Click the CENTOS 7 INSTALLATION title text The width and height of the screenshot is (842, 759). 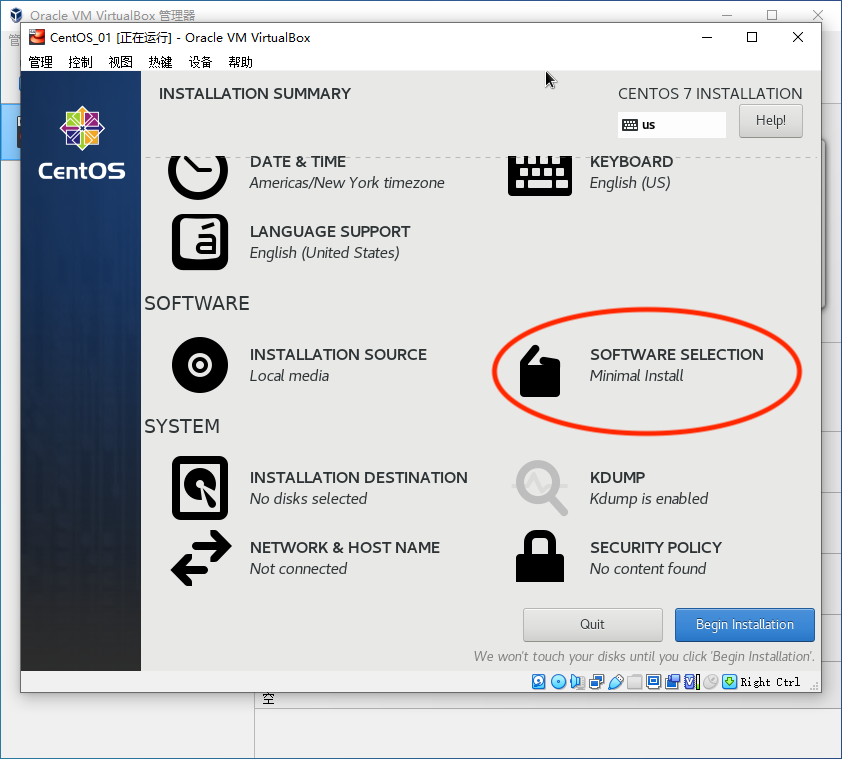[x=710, y=93]
